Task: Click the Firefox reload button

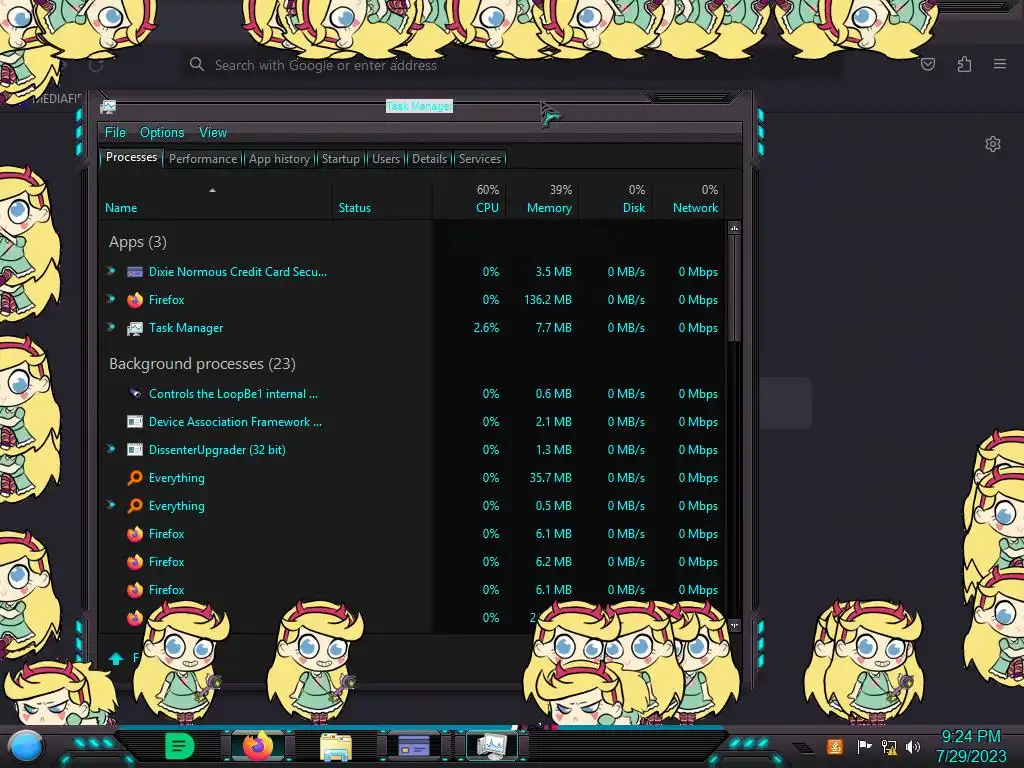Action: 96,65
